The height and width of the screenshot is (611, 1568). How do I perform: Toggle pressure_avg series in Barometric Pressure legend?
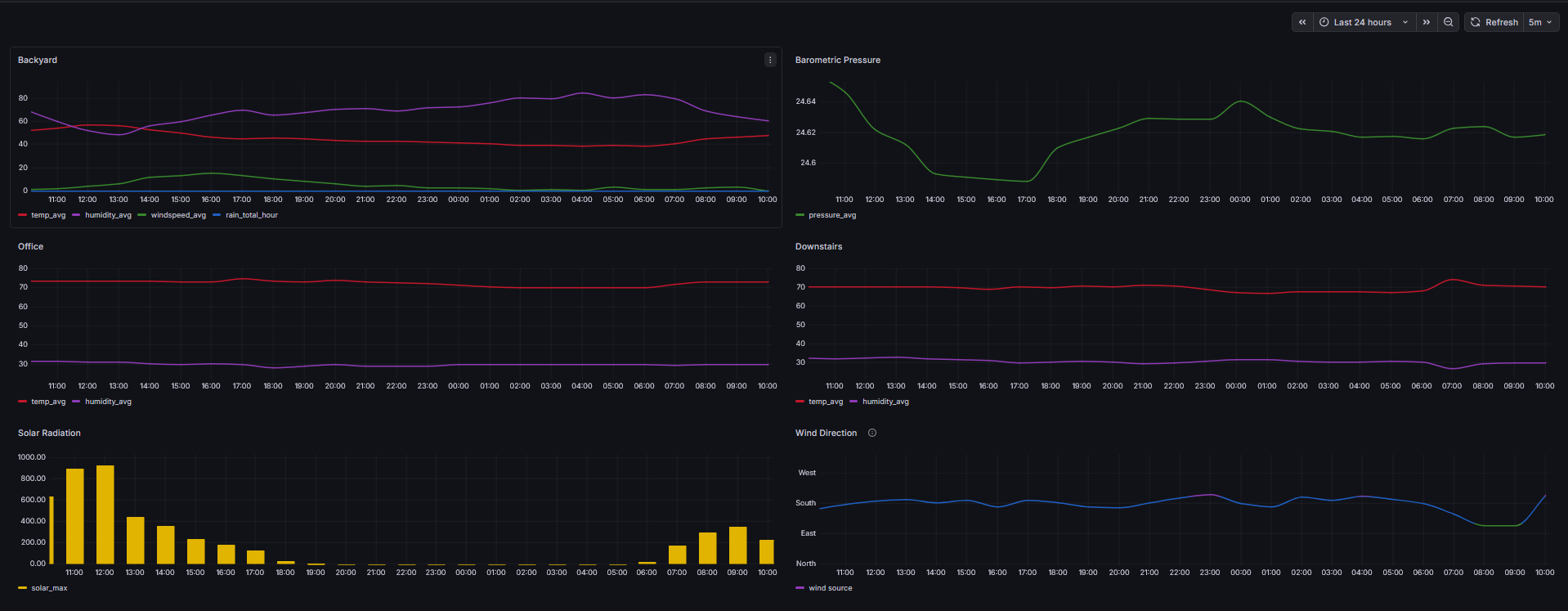832,215
